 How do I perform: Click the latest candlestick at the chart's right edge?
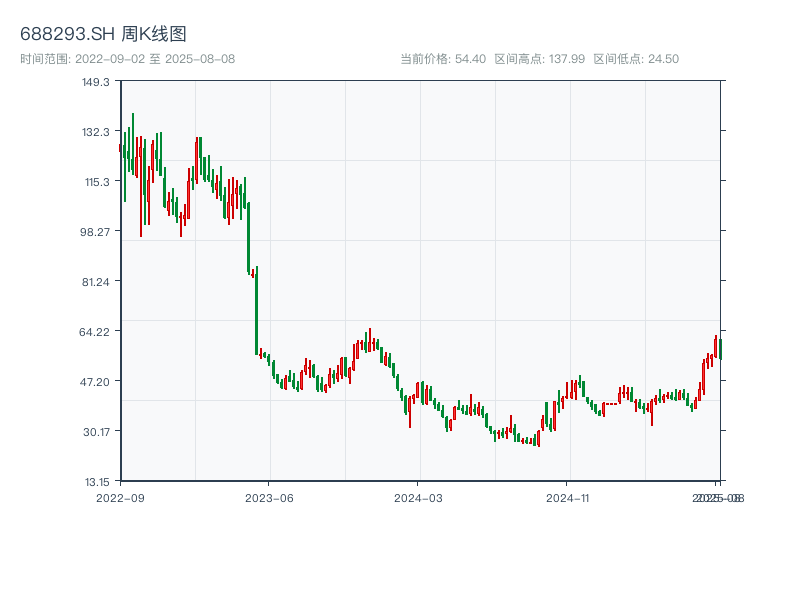(720, 348)
